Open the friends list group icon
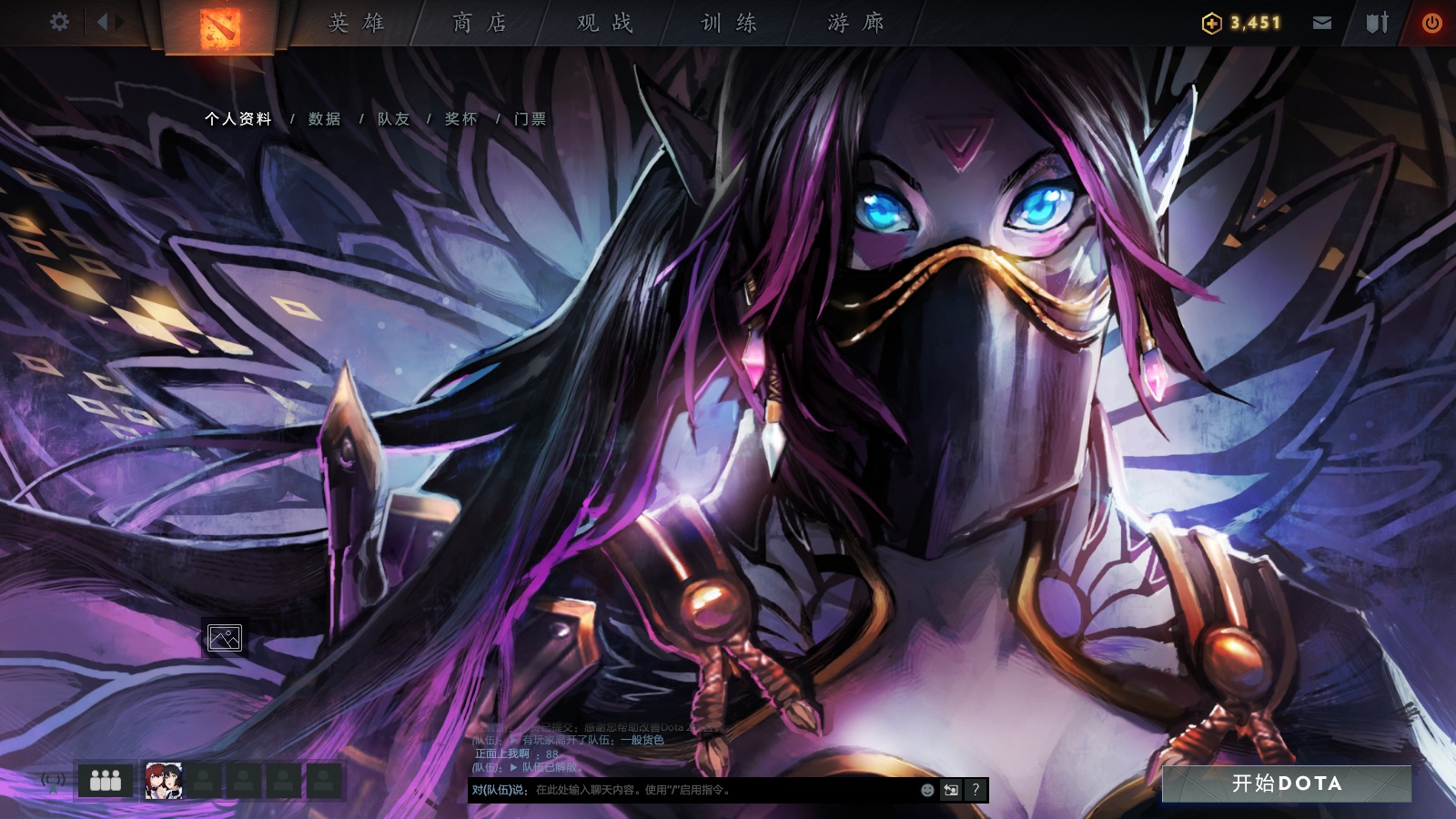Viewport: 1456px width, 819px height. point(104,780)
